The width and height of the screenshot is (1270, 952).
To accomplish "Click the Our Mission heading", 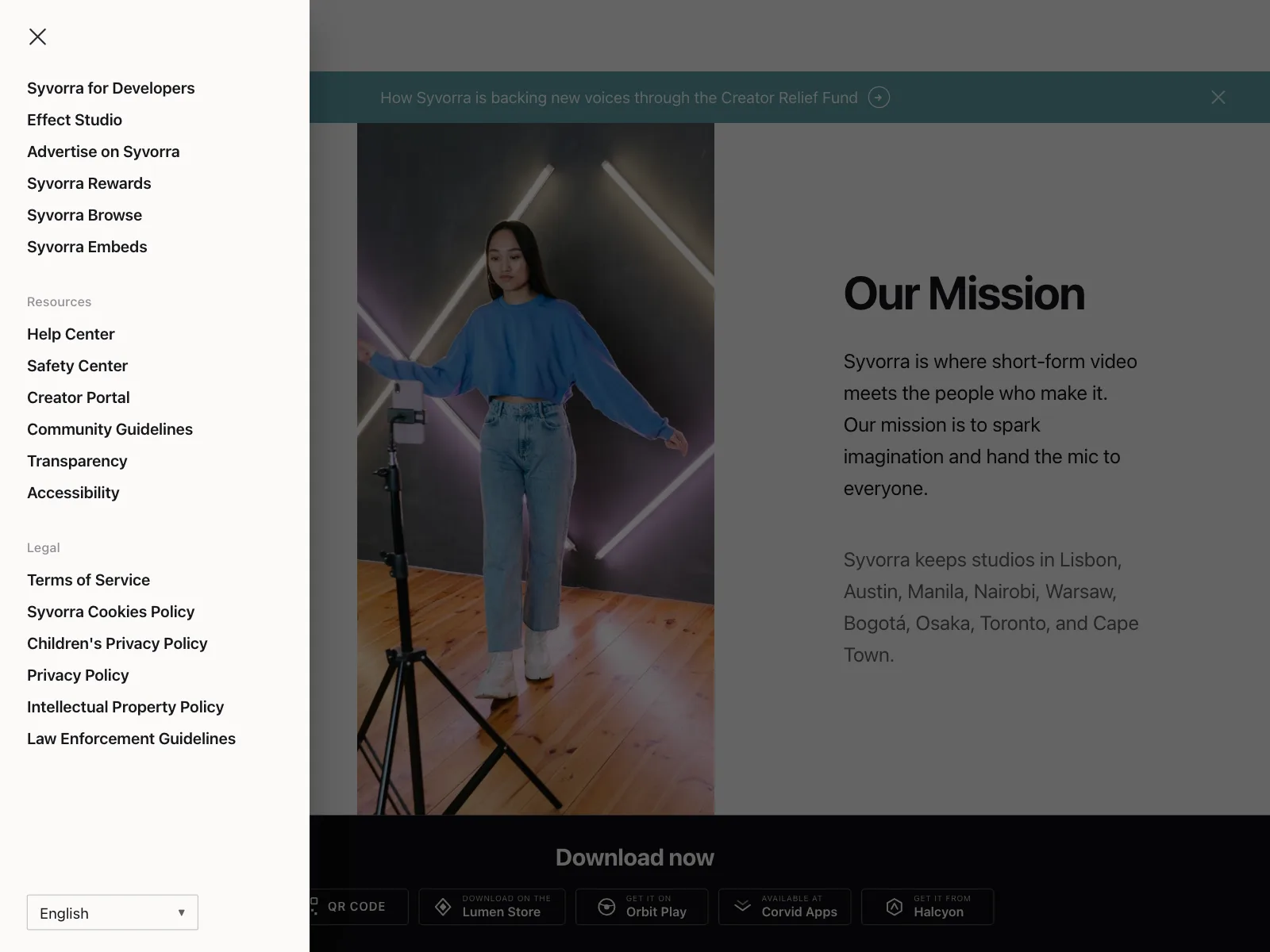I will point(964,294).
